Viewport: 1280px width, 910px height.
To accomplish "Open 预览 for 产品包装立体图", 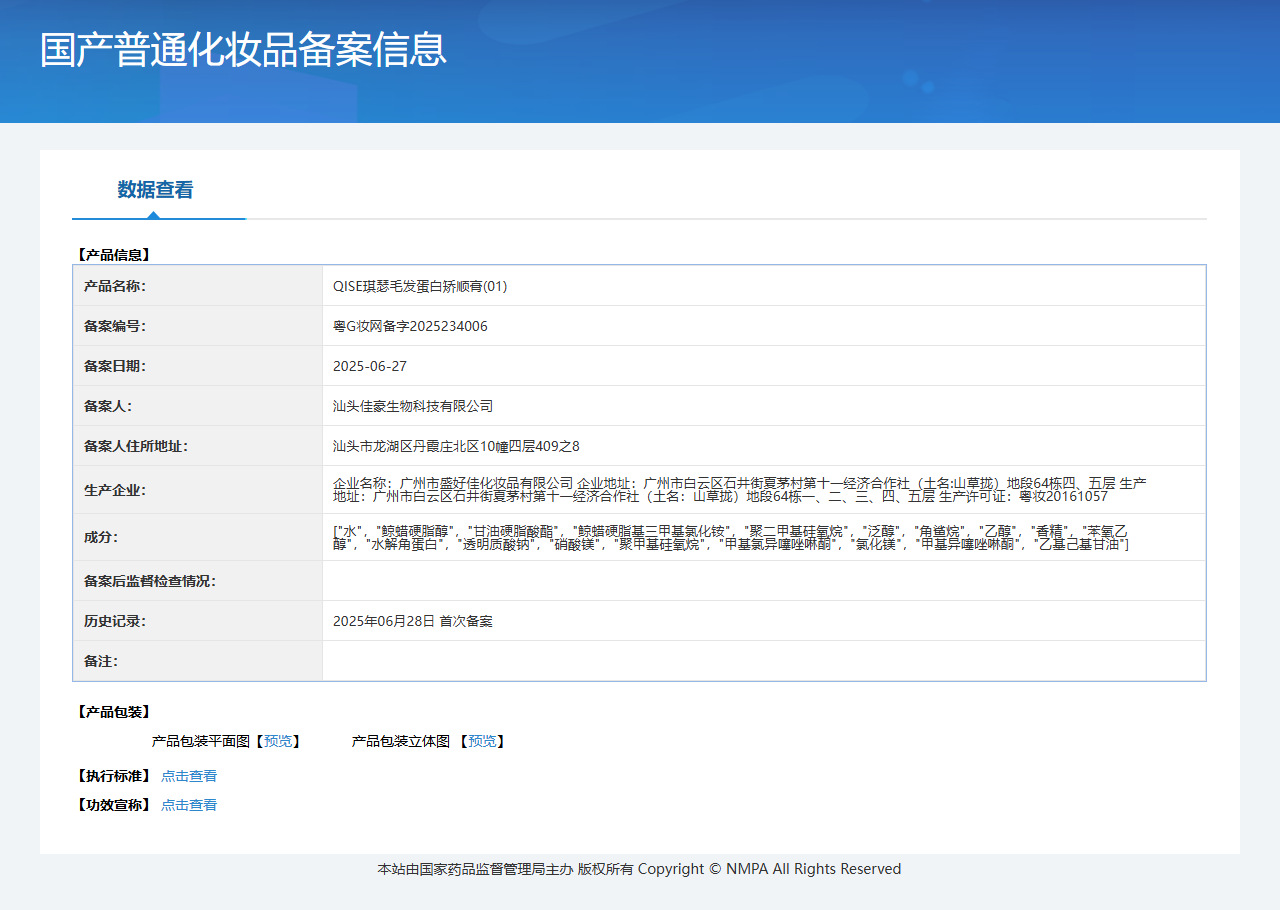I will 484,741.
